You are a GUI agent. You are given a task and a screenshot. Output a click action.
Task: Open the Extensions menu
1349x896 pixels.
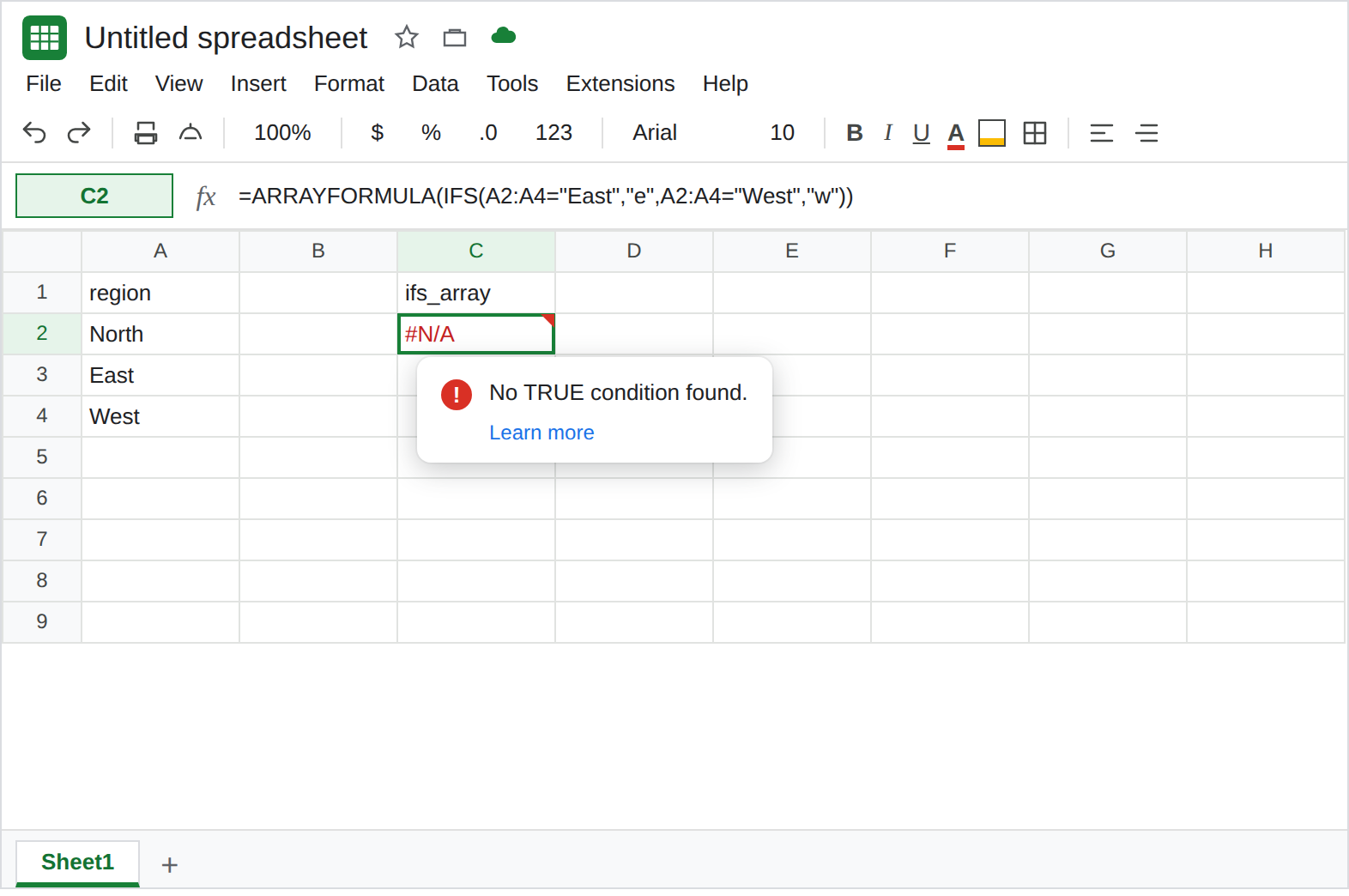click(x=620, y=83)
